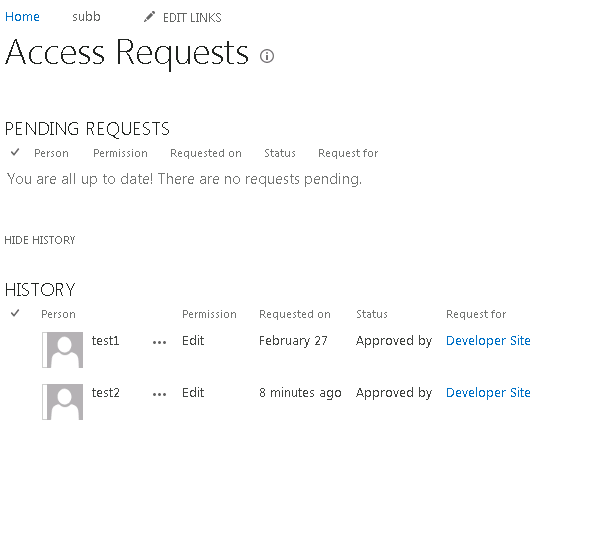592x542 pixels.
Task: Sort History by Person column header
Action: tap(59, 314)
